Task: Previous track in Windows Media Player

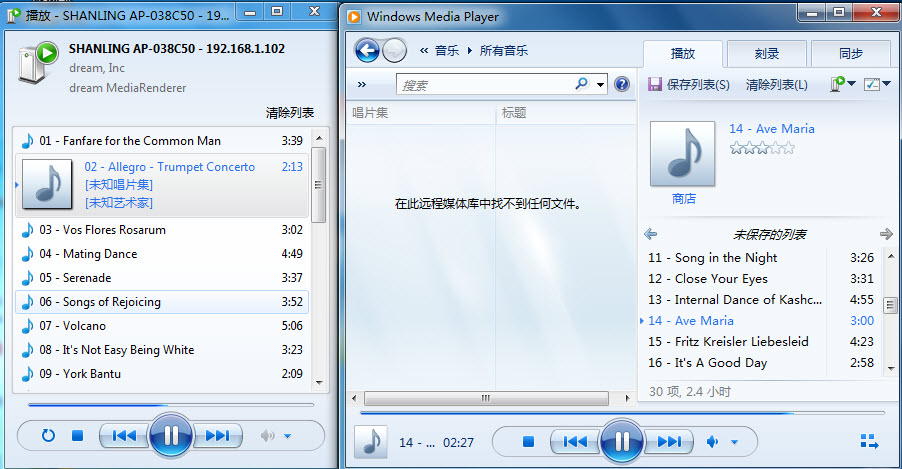Action: click(x=575, y=441)
